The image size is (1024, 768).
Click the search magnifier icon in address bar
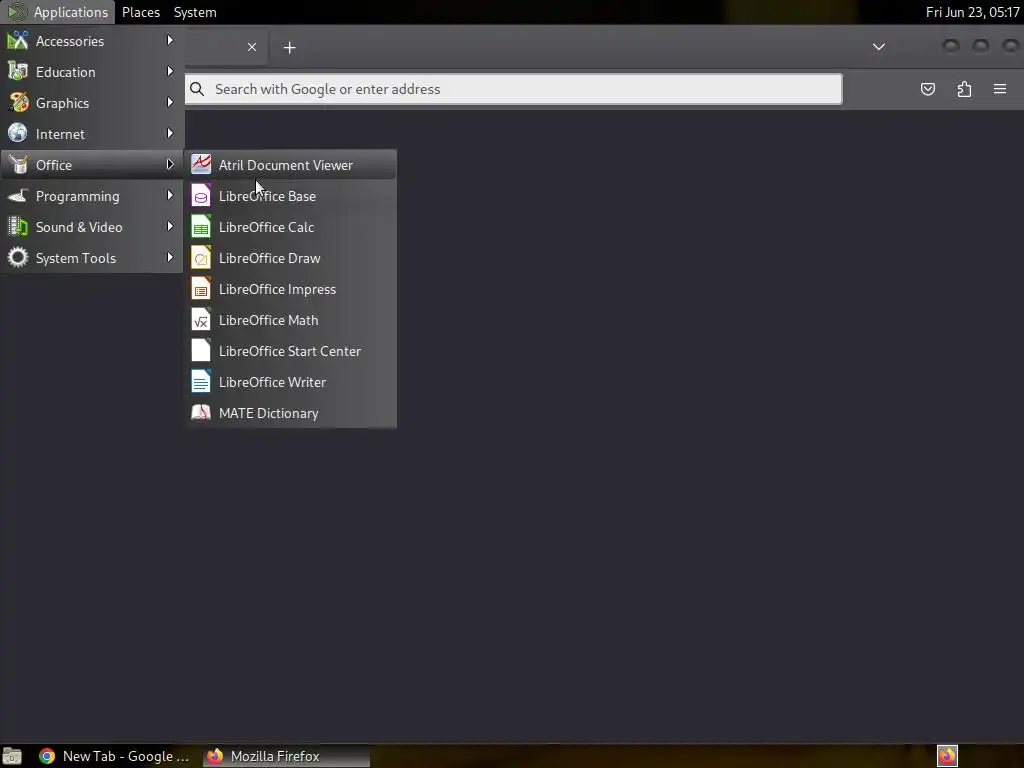coord(197,89)
